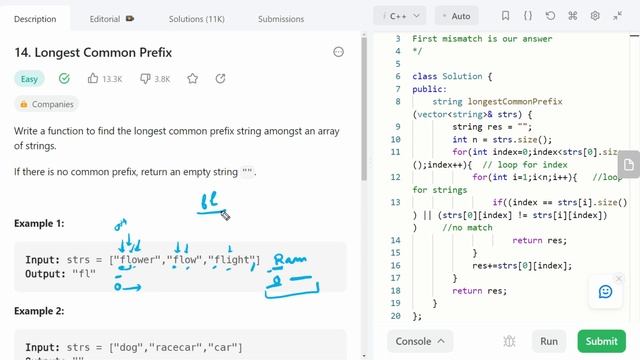Click the input strs = ["dog","racecar","car"]

click(134, 347)
